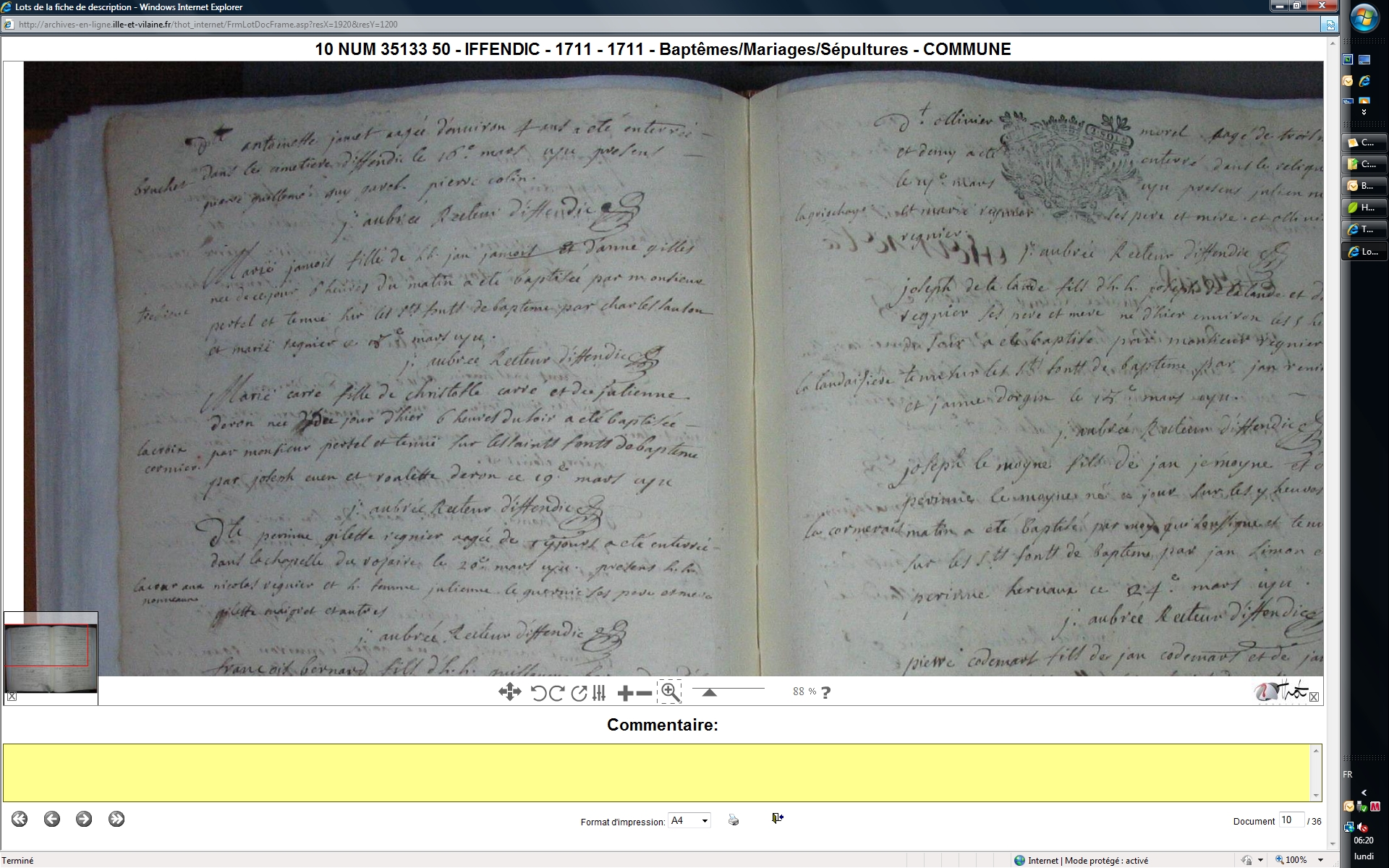Click the document number input field
Viewport: 1389px width, 868px height.
[x=1291, y=820]
